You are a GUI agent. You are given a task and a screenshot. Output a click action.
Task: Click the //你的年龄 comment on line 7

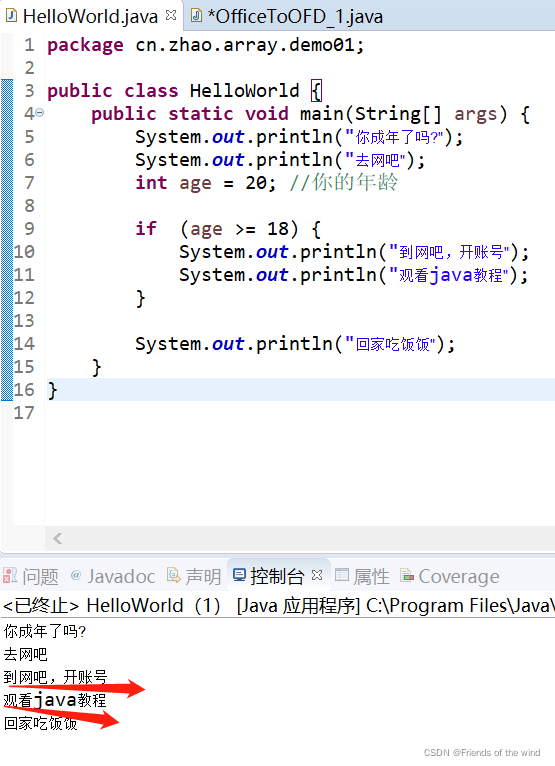pyautogui.click(x=343, y=183)
